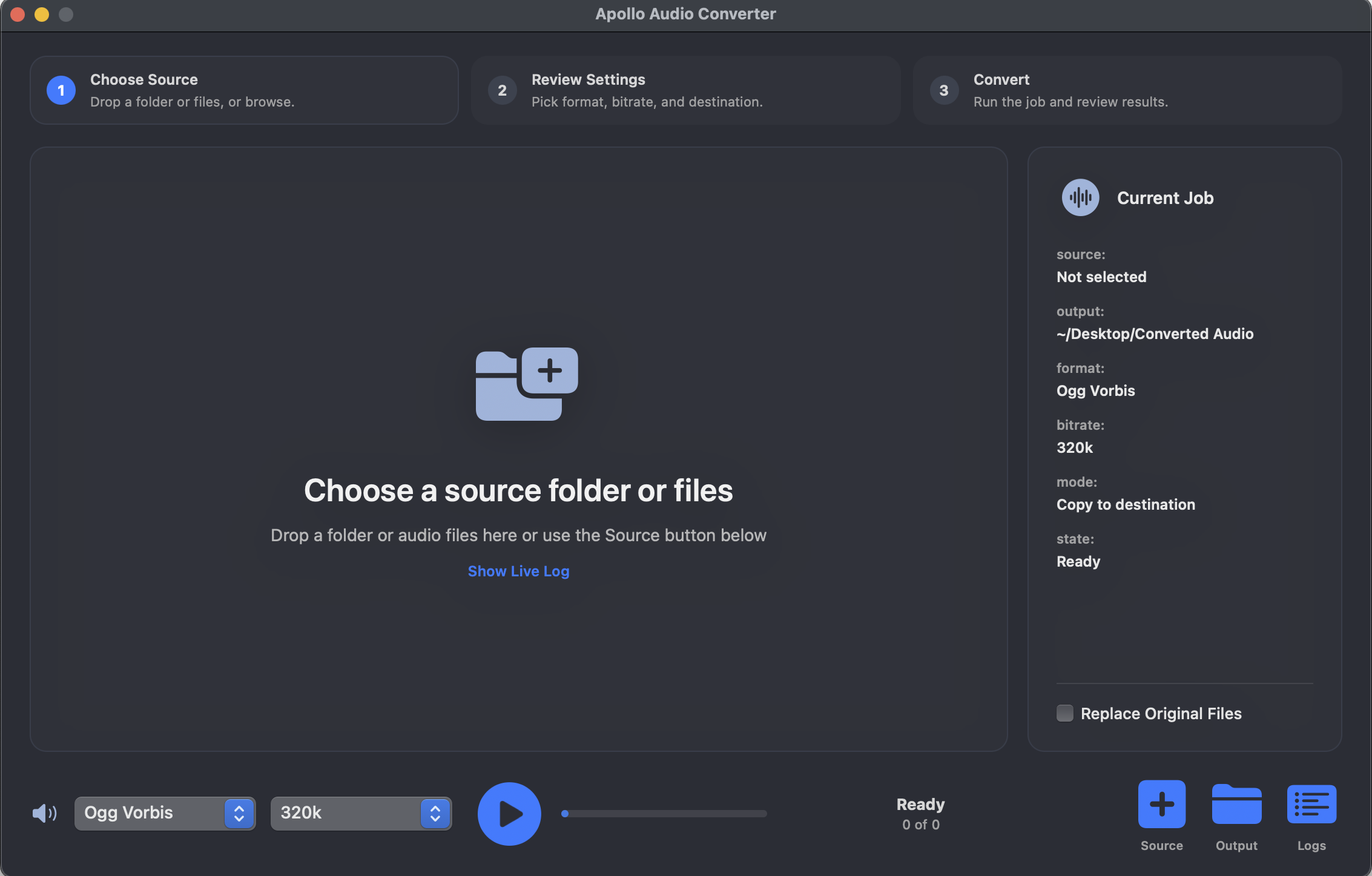Click the Source plus icon

tap(1161, 804)
